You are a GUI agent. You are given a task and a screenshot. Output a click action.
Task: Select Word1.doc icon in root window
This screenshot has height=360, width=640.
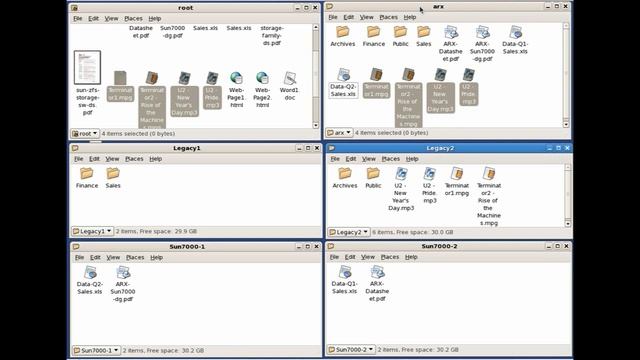coord(289,78)
